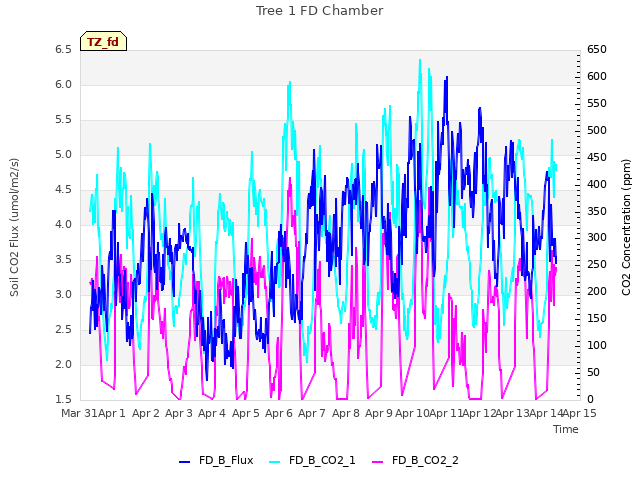Click the 500 right axis value
Screen dimensions: 640x480
point(597,130)
